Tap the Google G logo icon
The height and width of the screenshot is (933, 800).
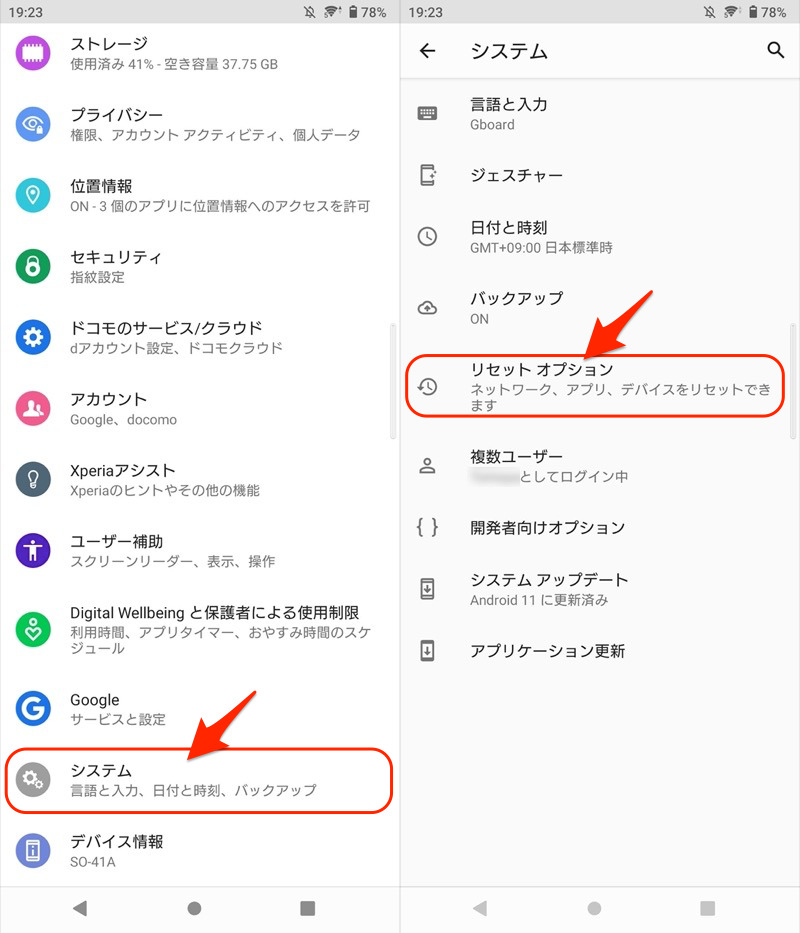click(x=33, y=708)
